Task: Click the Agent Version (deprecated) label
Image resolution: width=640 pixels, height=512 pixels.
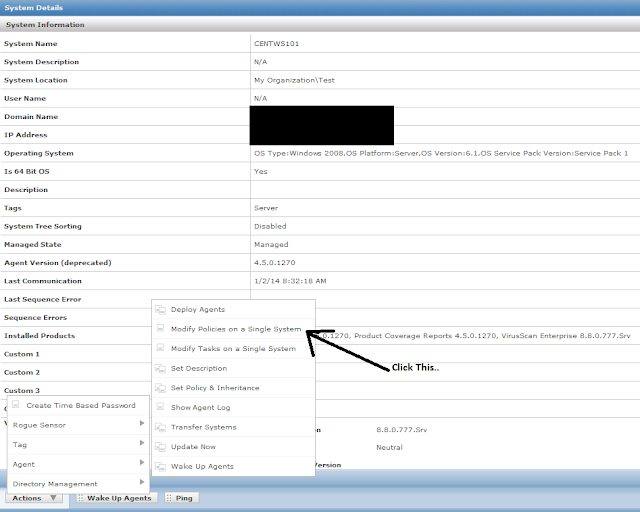Action: [58, 263]
